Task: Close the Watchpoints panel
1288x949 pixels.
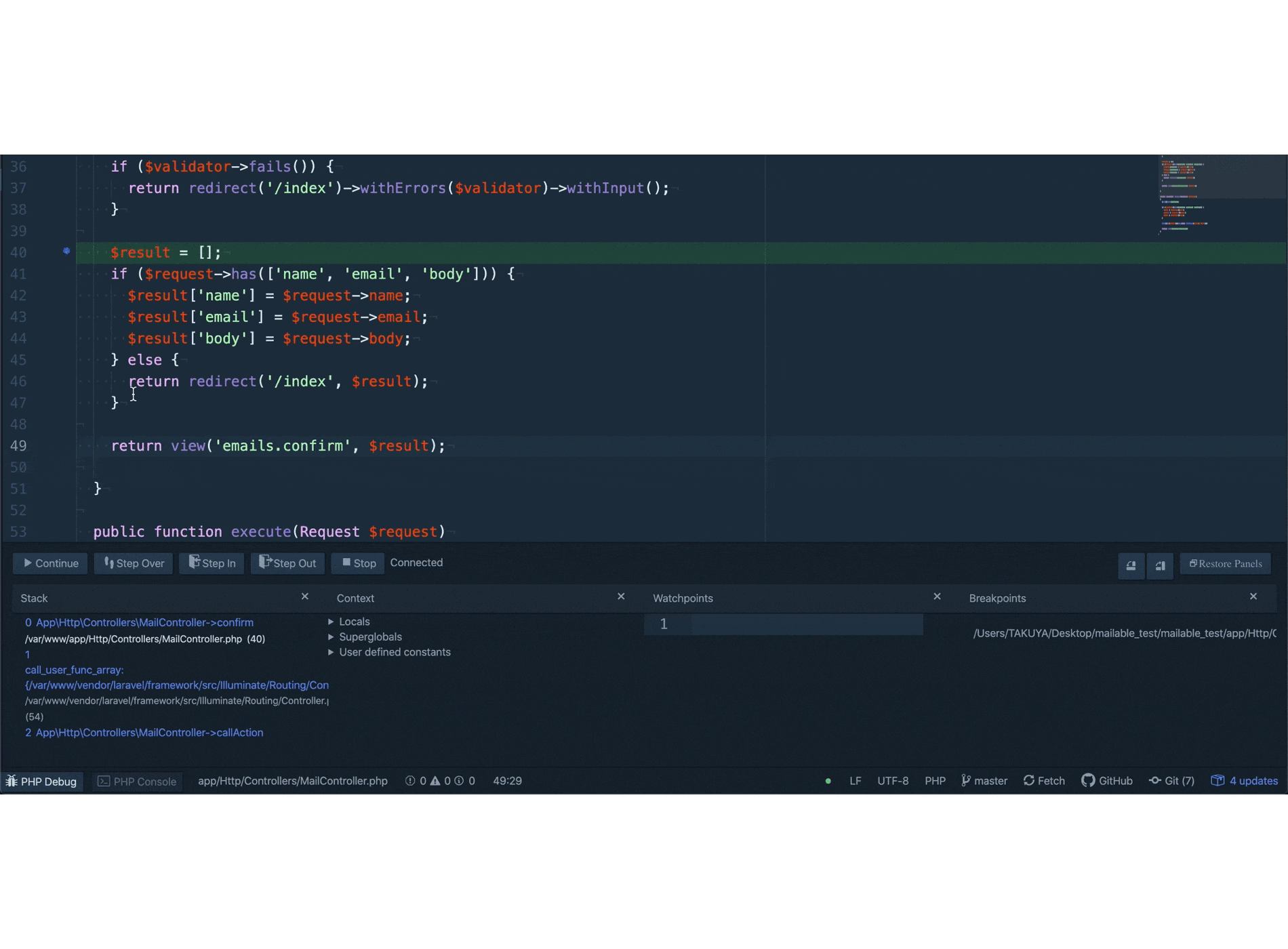Action: pos(937,597)
